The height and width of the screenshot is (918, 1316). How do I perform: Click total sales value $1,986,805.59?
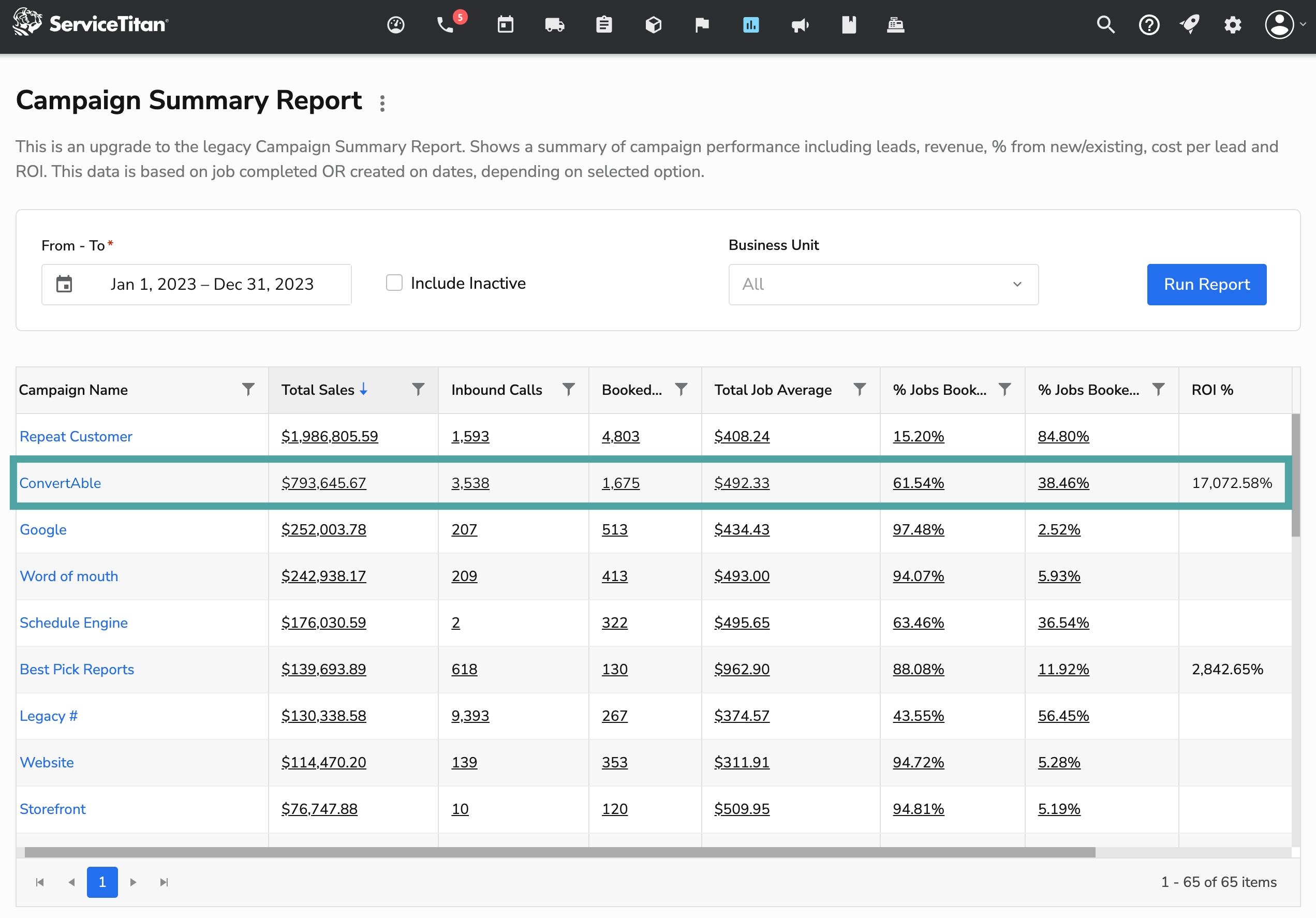point(330,437)
